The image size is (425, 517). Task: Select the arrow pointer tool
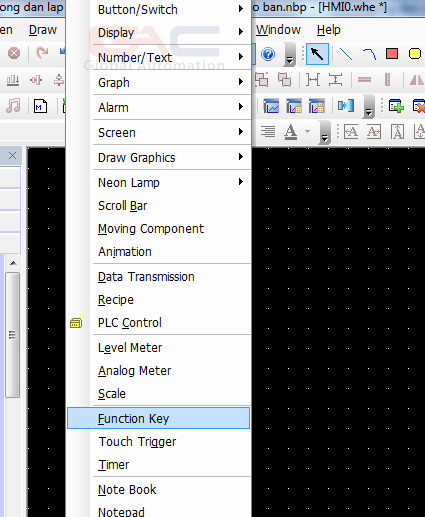317,54
